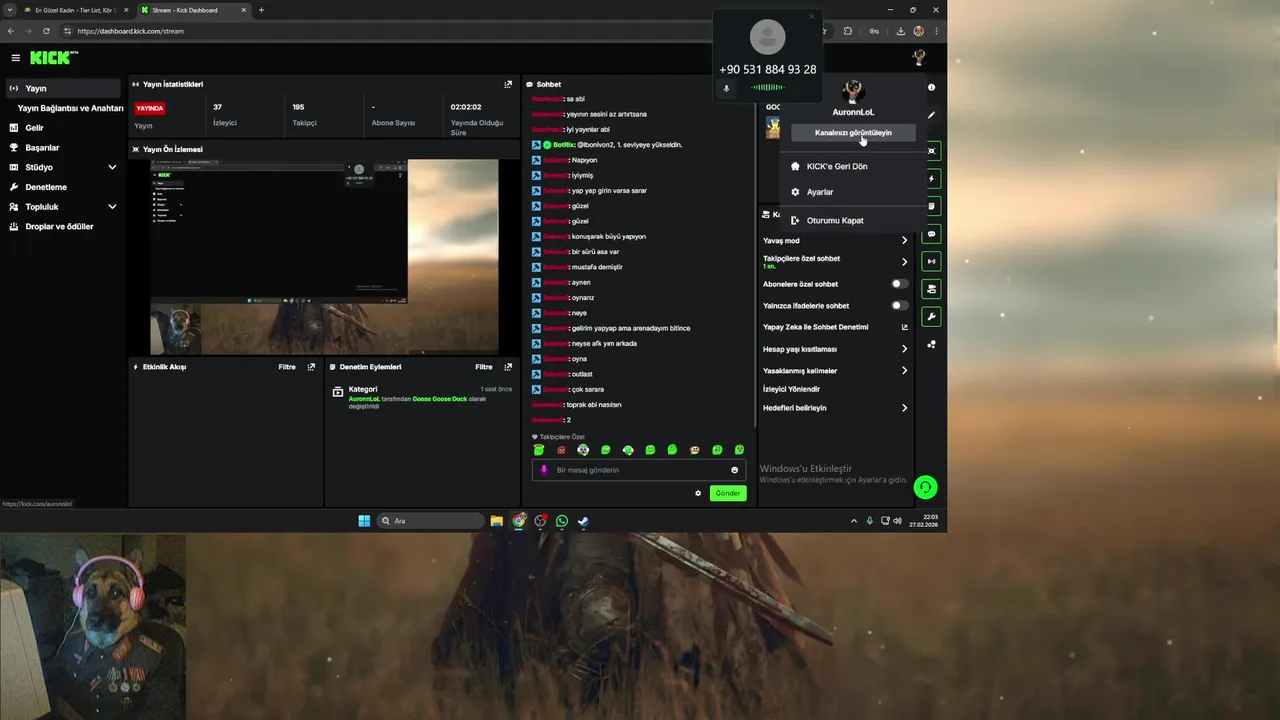Screen dimensions: 1280x720
Task: Toggle Yalnızca ifadelerle sohbet switch
Action: 900,305
